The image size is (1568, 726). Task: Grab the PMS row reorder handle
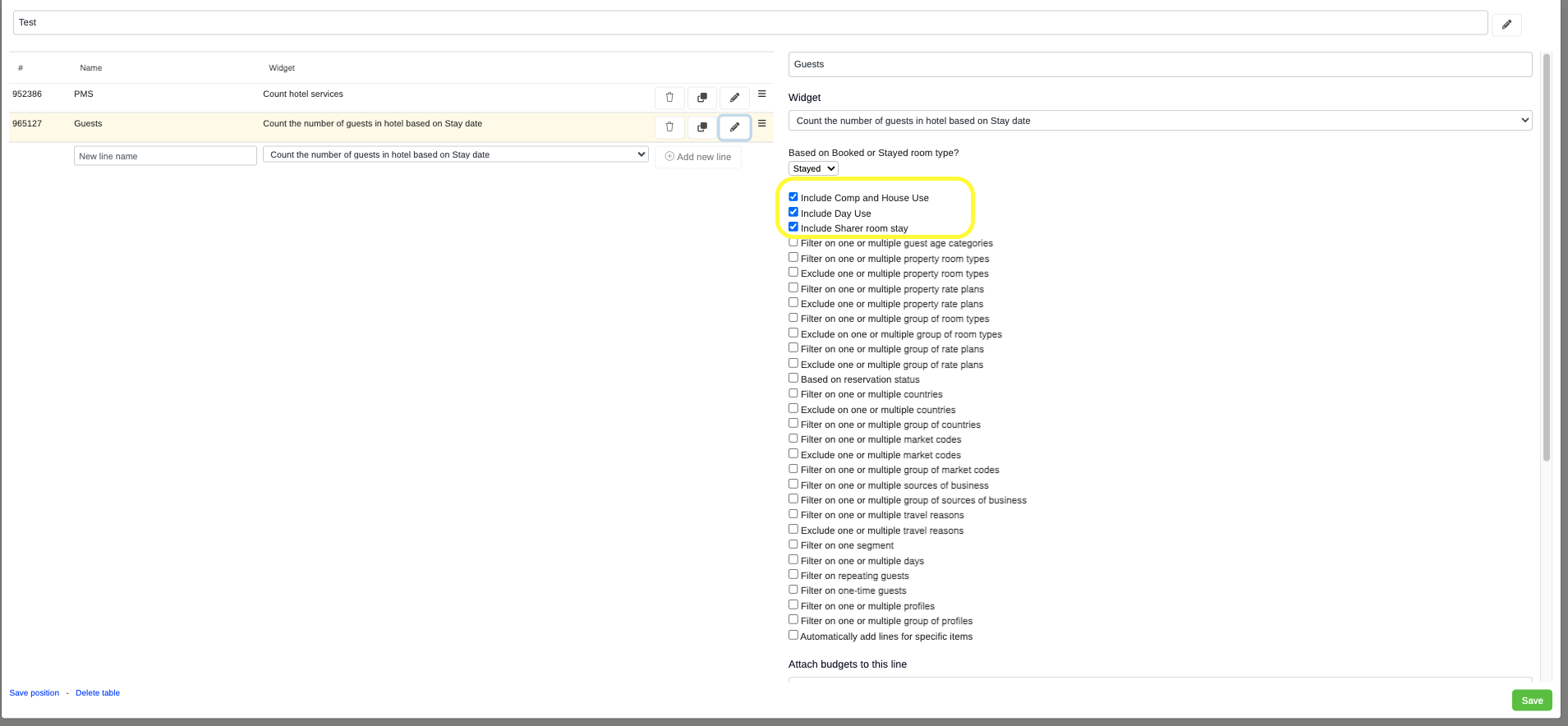(x=762, y=94)
